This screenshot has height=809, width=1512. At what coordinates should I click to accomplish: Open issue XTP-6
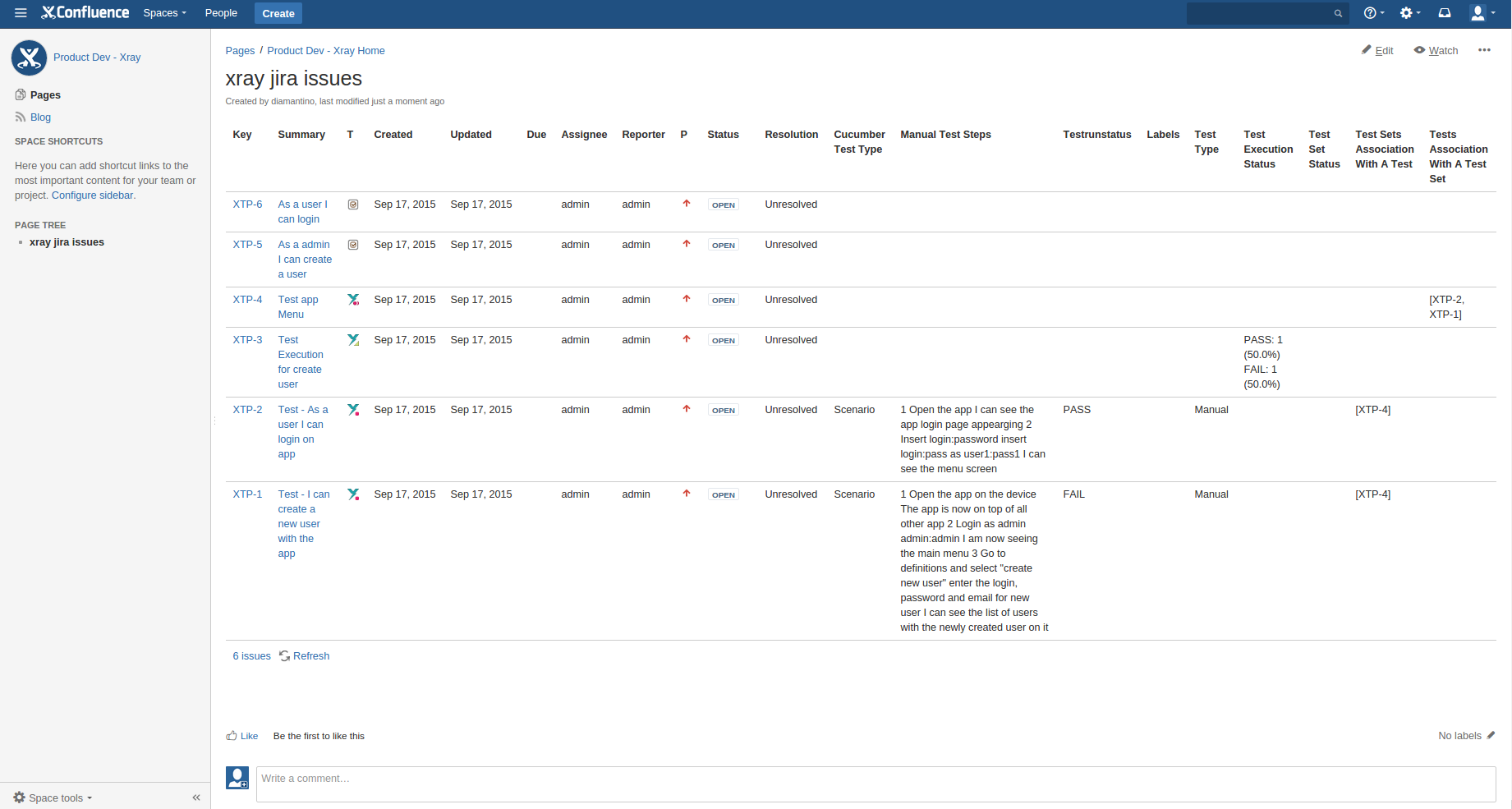pos(247,205)
